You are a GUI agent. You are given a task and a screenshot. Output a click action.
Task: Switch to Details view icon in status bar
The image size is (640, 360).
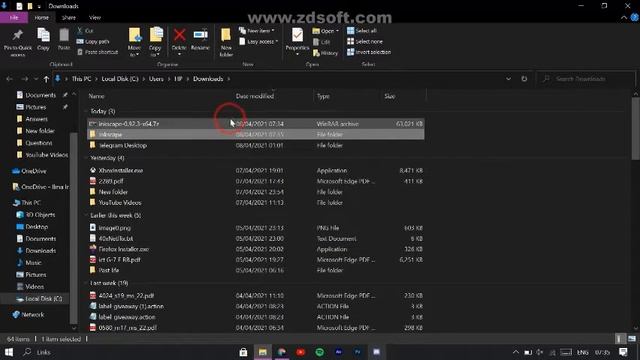tap(620, 339)
